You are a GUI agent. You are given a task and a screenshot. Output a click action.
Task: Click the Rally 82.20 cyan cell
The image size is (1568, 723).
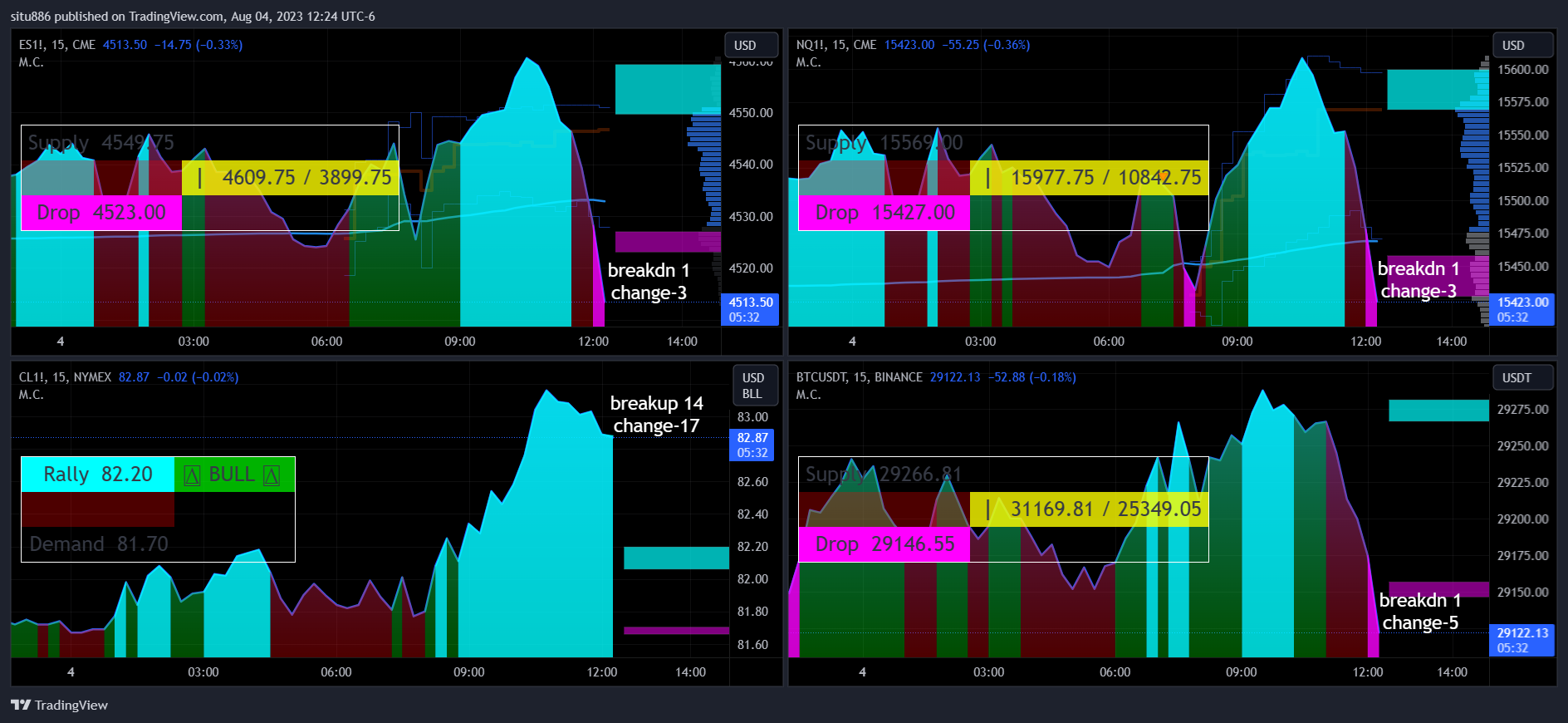pos(98,475)
